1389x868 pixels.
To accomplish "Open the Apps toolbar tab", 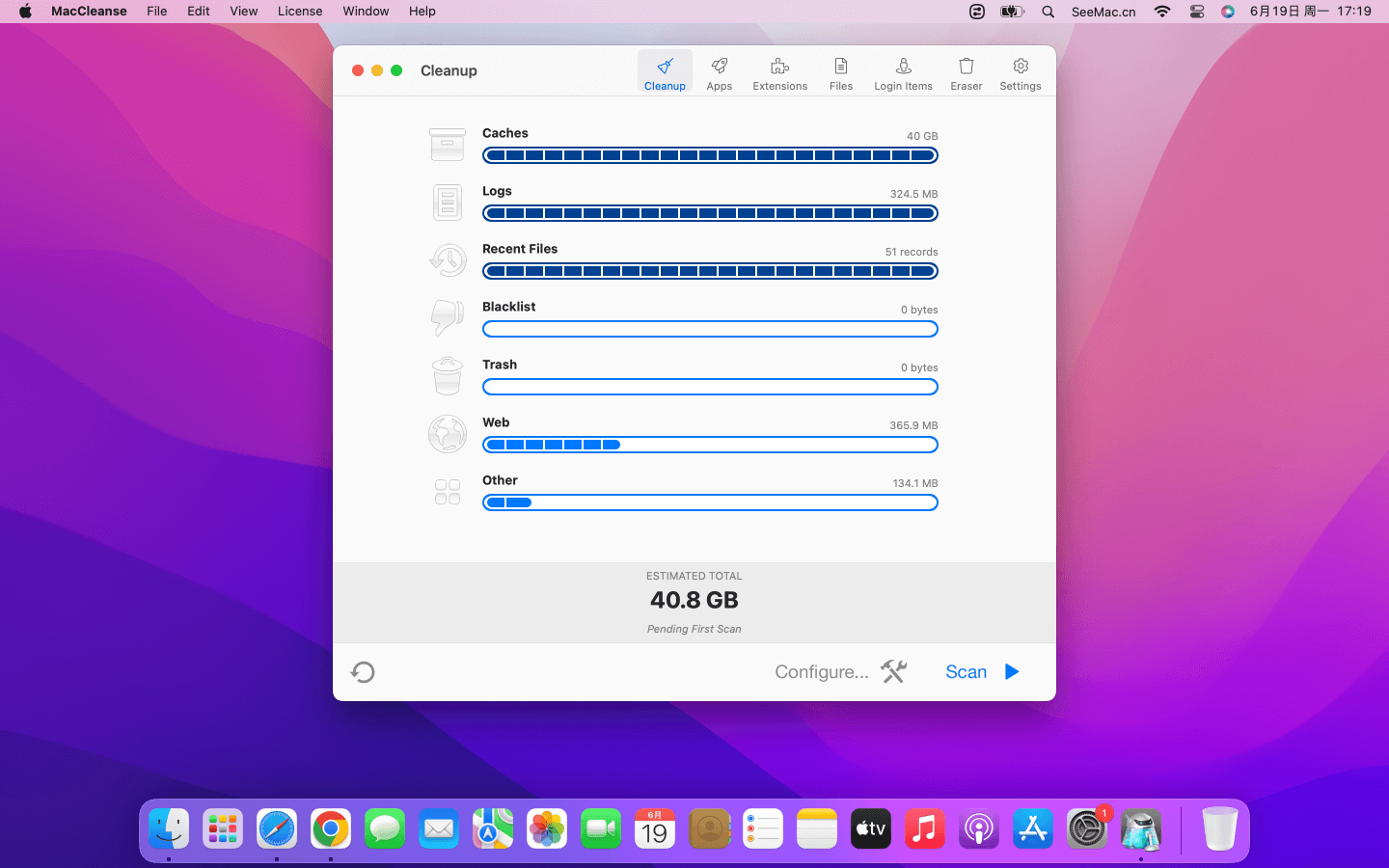I will coord(719,72).
